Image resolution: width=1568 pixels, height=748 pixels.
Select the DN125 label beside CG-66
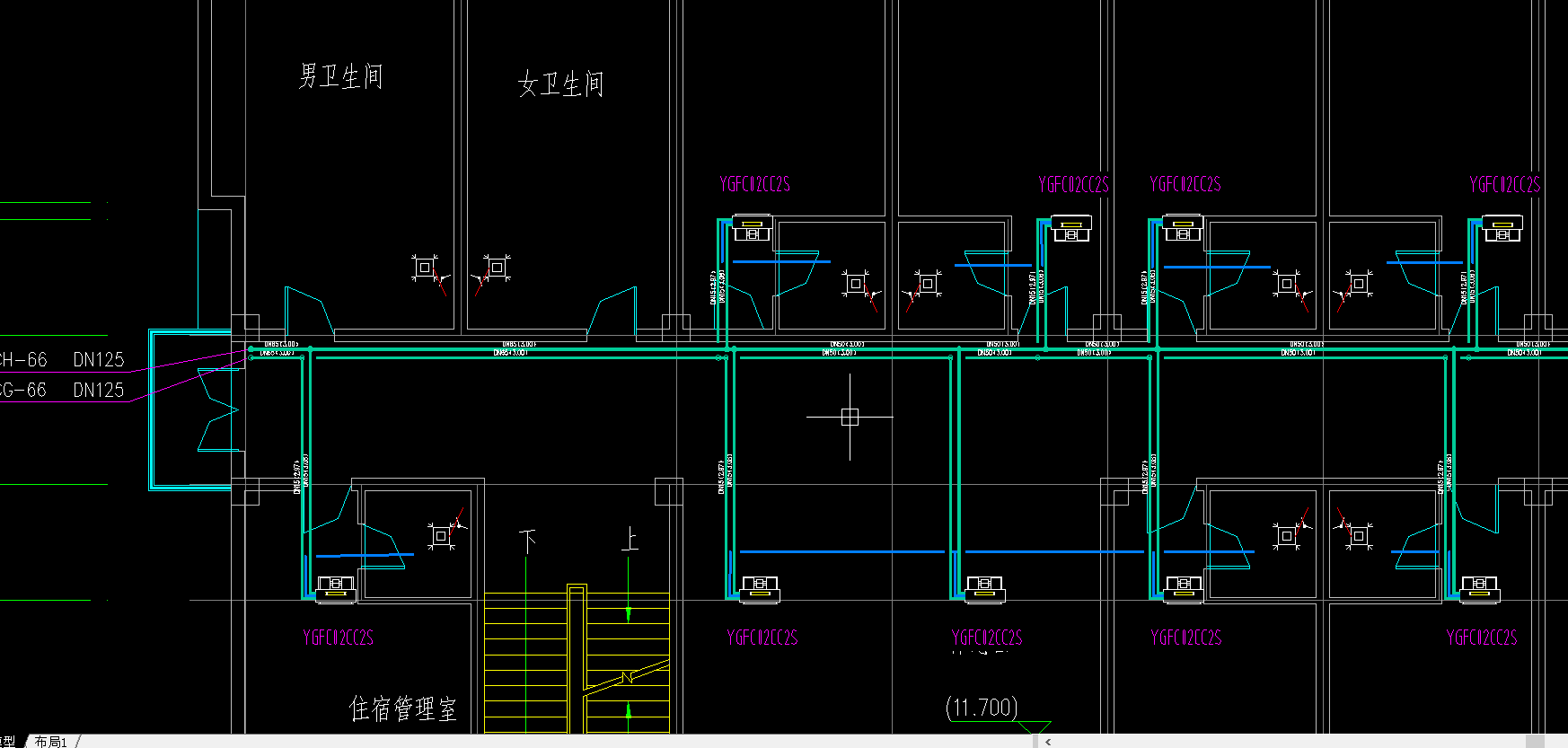(x=99, y=391)
